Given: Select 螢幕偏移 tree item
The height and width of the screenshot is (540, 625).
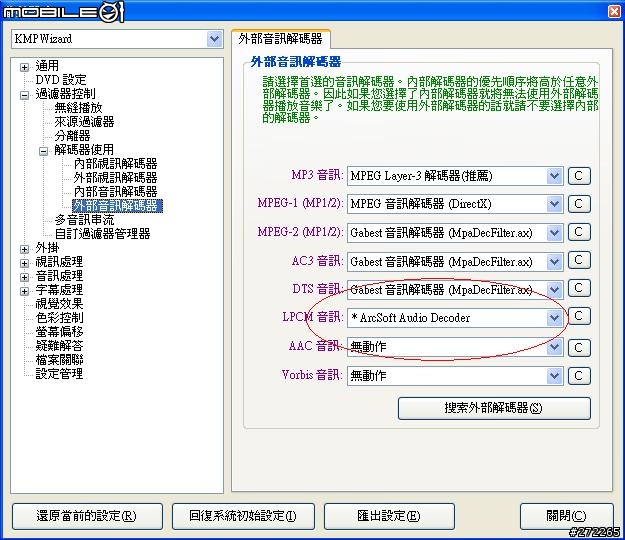Looking at the screenshot, I should 59,332.
